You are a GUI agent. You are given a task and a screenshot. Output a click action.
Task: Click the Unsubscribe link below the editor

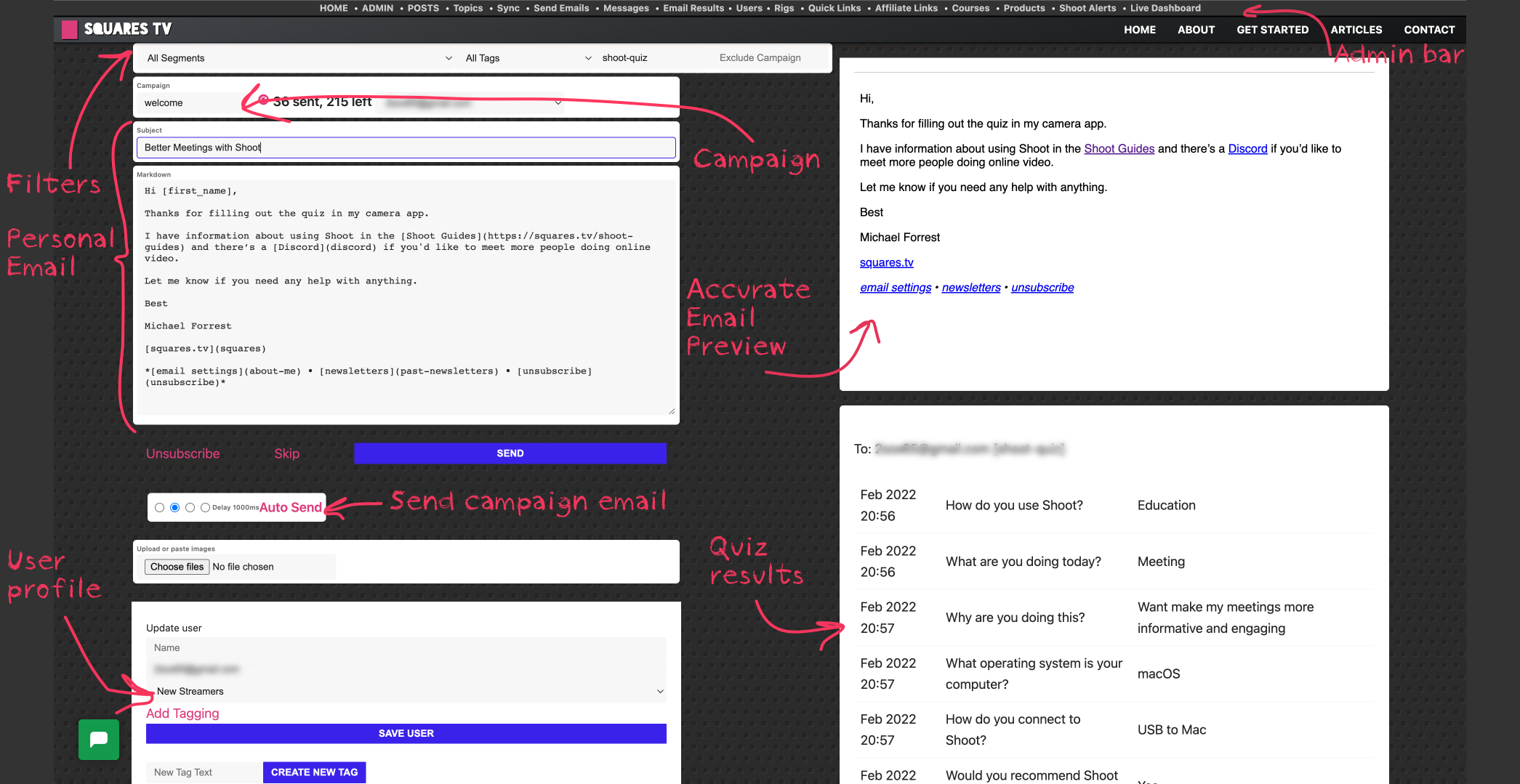pyautogui.click(x=182, y=454)
